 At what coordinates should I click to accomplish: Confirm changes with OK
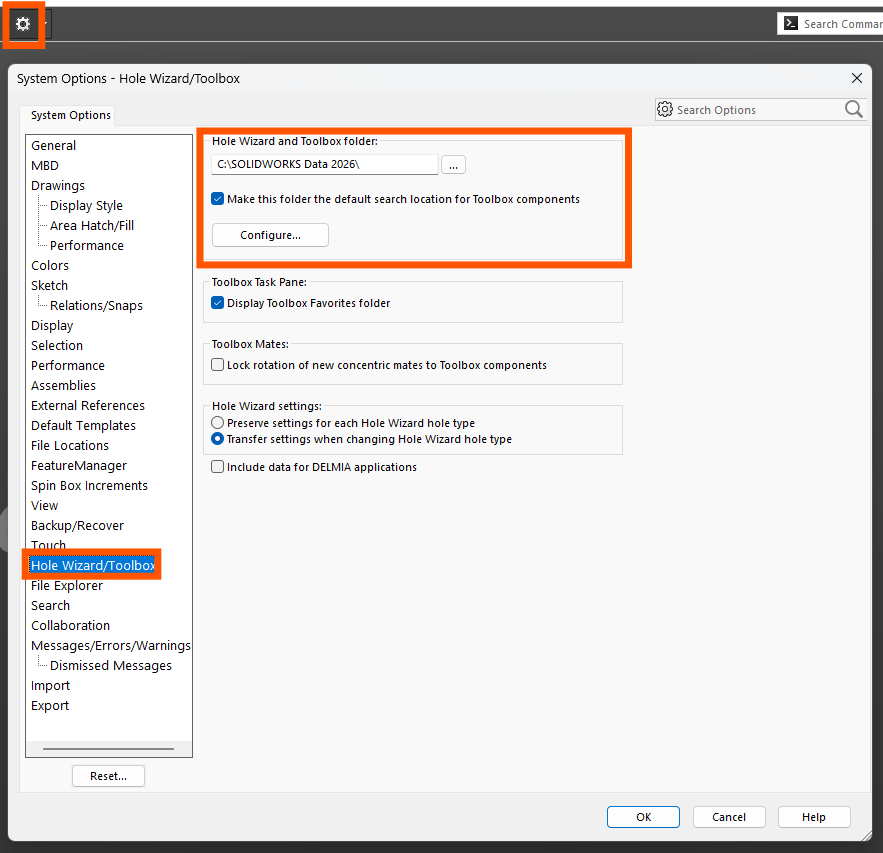pos(643,816)
